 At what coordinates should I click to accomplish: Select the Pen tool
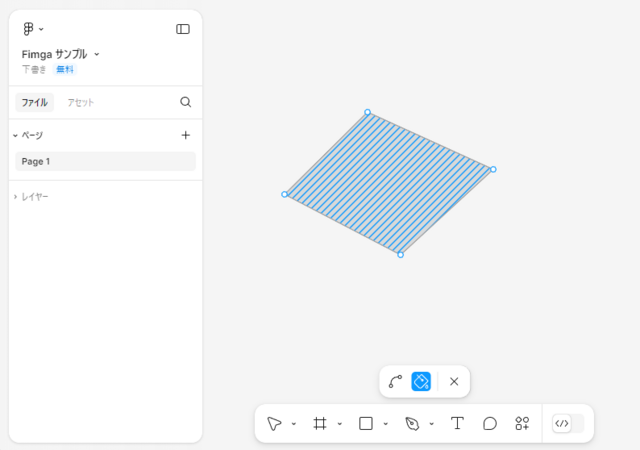click(412, 423)
